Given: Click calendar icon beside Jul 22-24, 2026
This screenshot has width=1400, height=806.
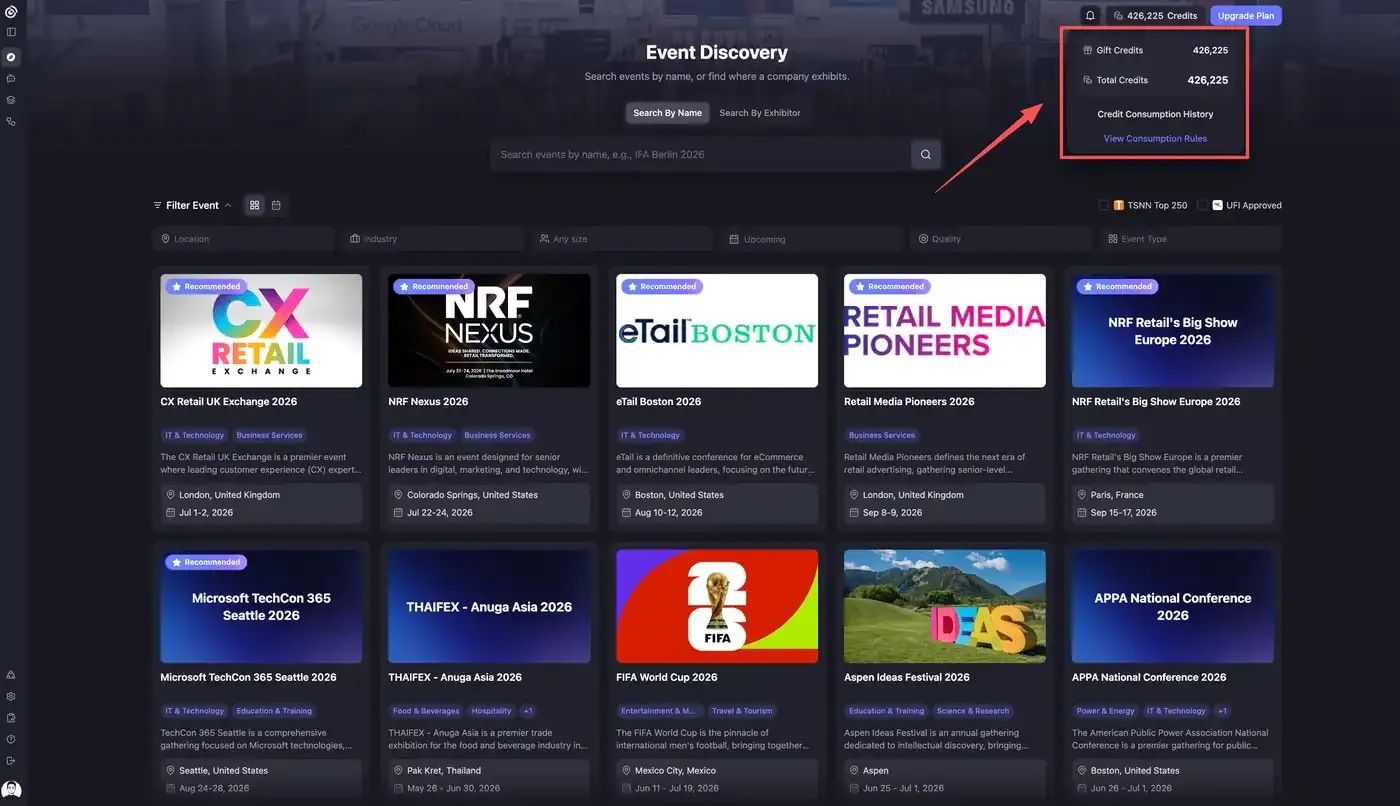Looking at the screenshot, I should [398, 513].
